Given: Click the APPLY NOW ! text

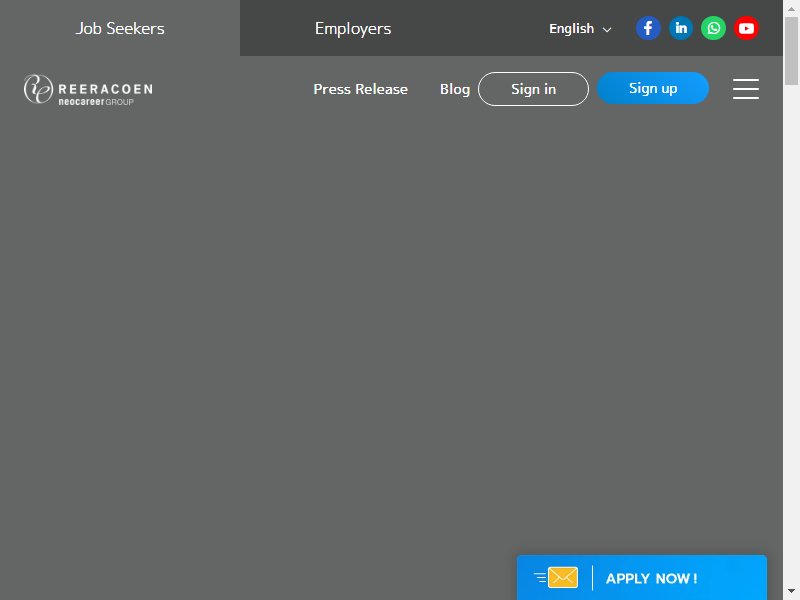Looking at the screenshot, I should click(652, 579).
